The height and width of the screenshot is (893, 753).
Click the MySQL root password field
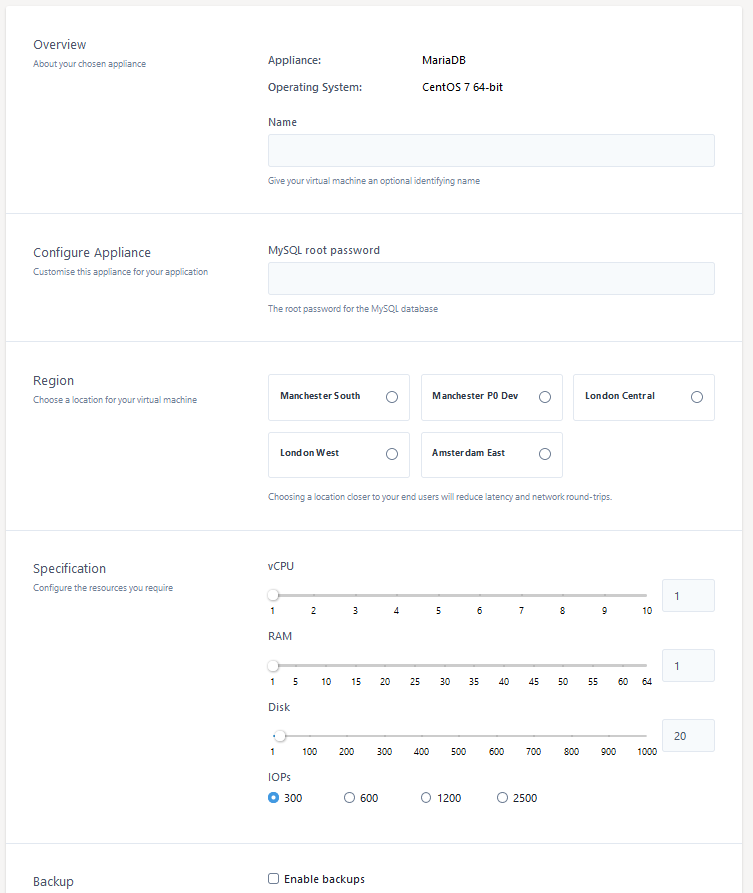[490, 278]
